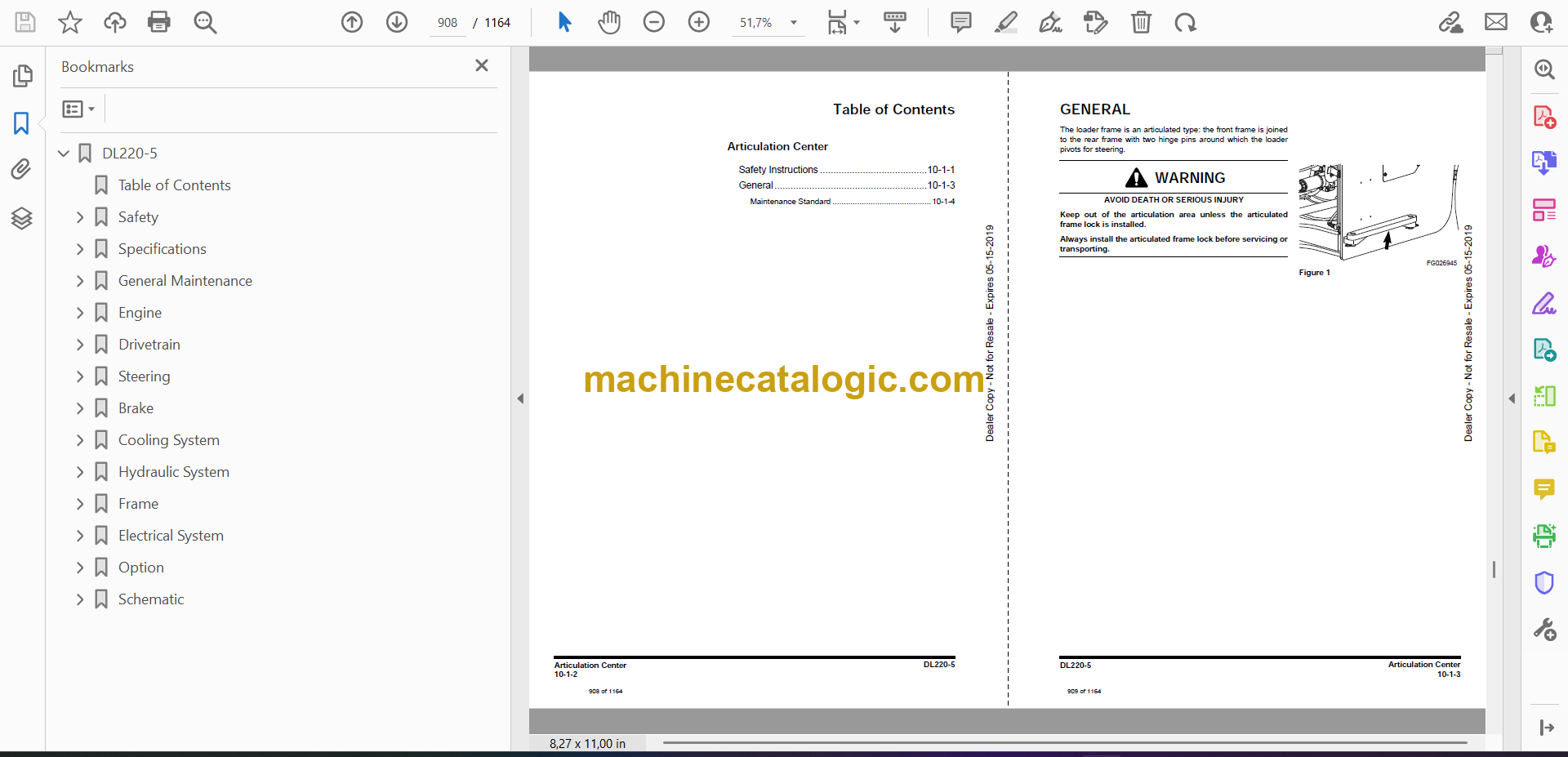Select the Highlight text tool
Image resolution: width=1568 pixels, height=757 pixels.
point(1006,22)
